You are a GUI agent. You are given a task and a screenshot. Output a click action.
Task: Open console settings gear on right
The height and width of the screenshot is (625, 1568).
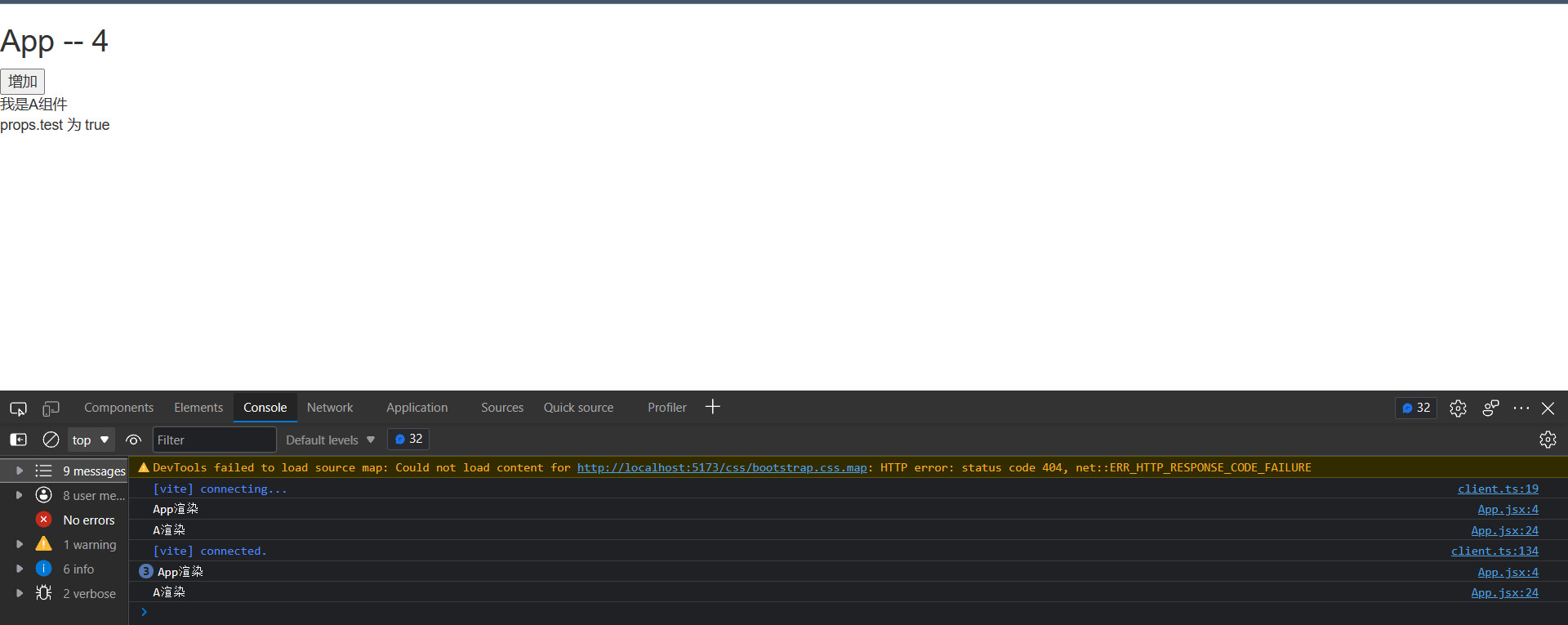point(1548,440)
